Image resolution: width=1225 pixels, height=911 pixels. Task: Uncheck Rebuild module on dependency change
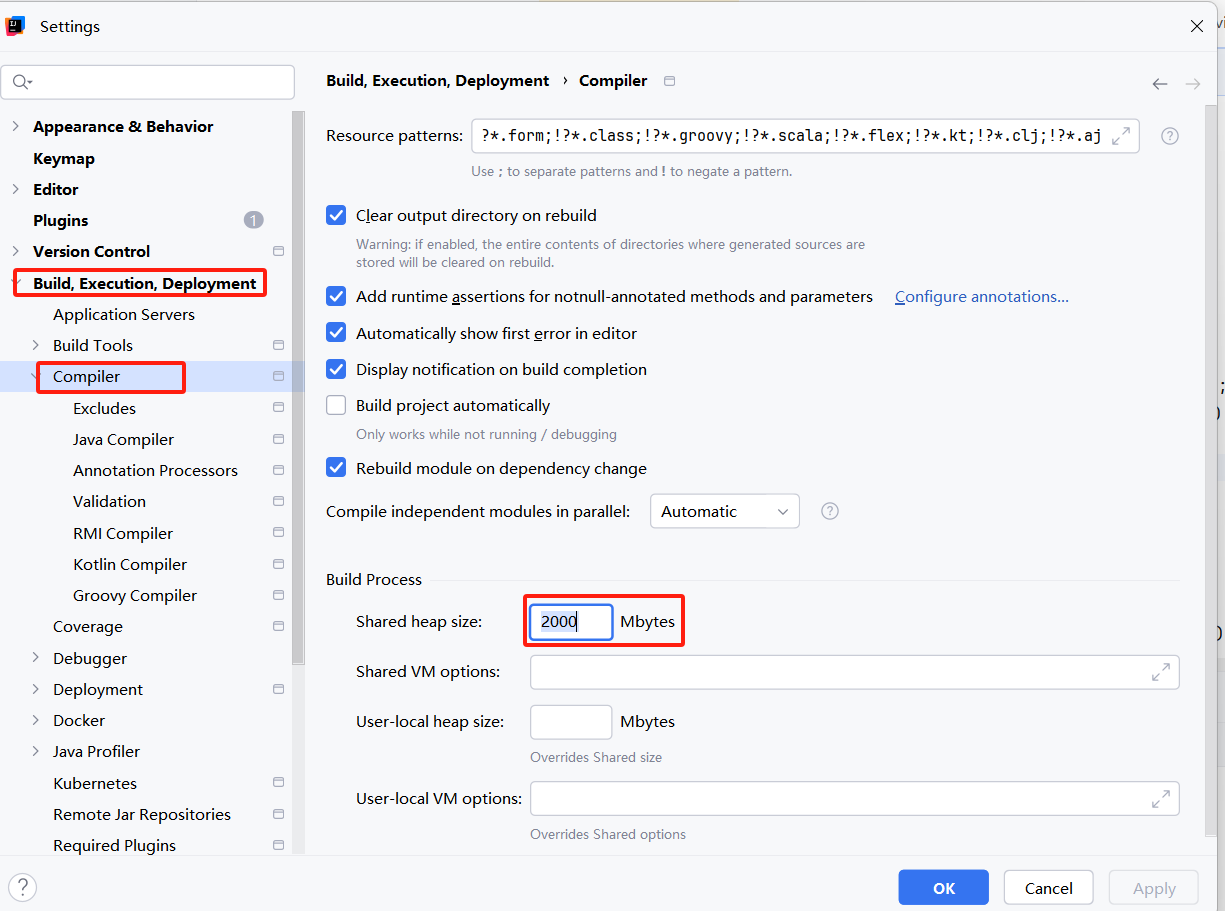pos(335,468)
